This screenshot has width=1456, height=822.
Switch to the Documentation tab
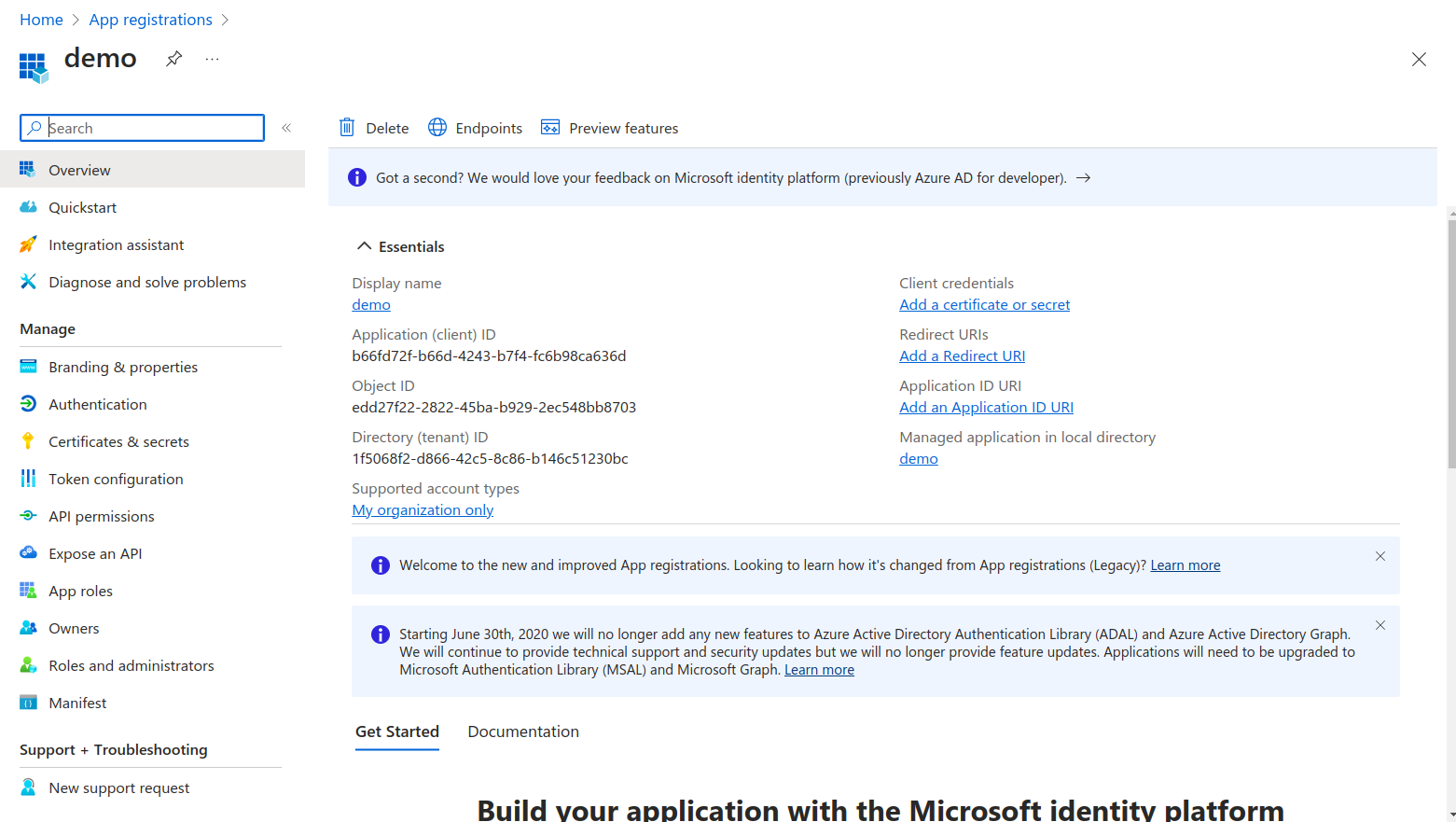[x=523, y=731]
